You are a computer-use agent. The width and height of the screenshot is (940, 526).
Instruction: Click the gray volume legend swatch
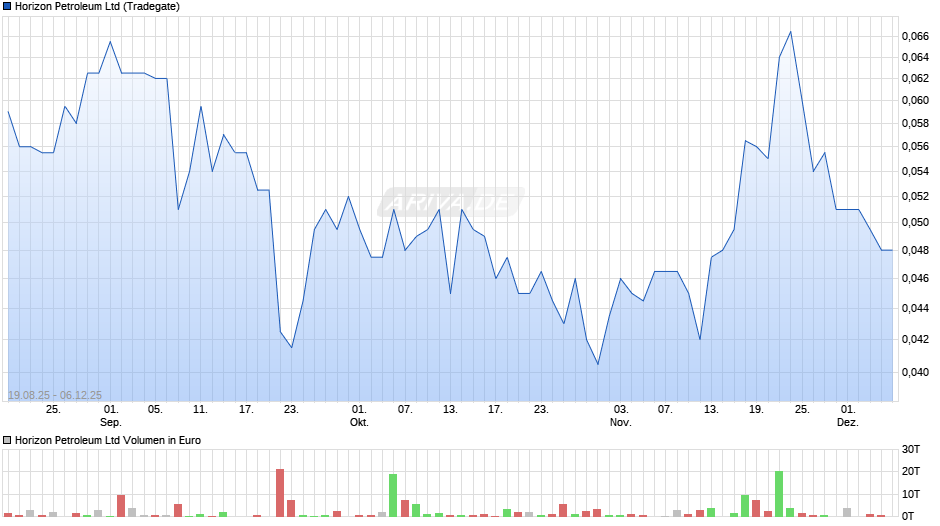[7, 440]
